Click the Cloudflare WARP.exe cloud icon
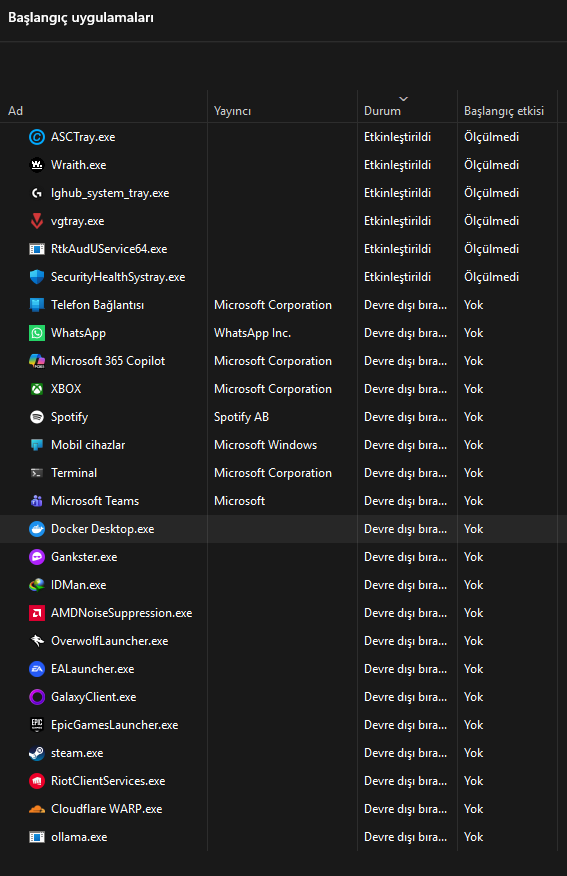 point(37,809)
